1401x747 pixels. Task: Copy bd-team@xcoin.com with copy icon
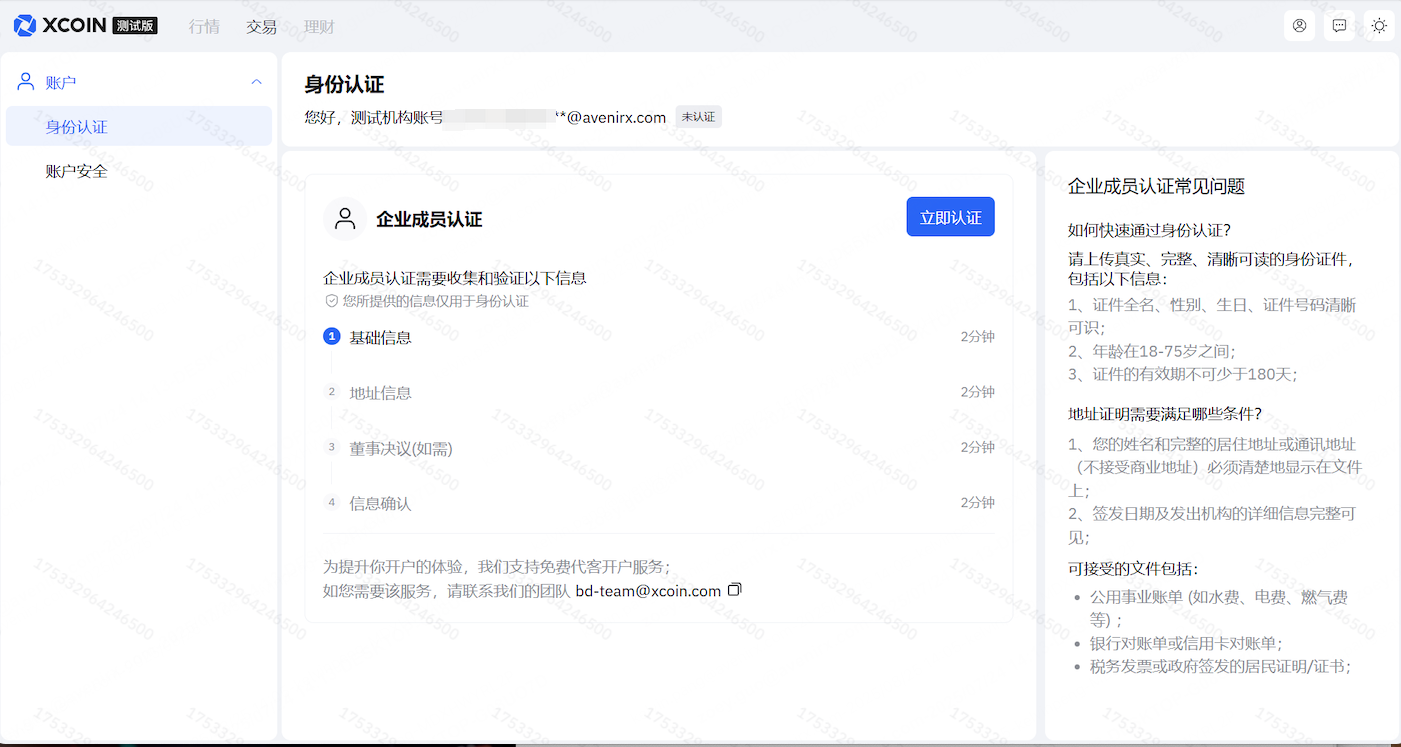(734, 590)
